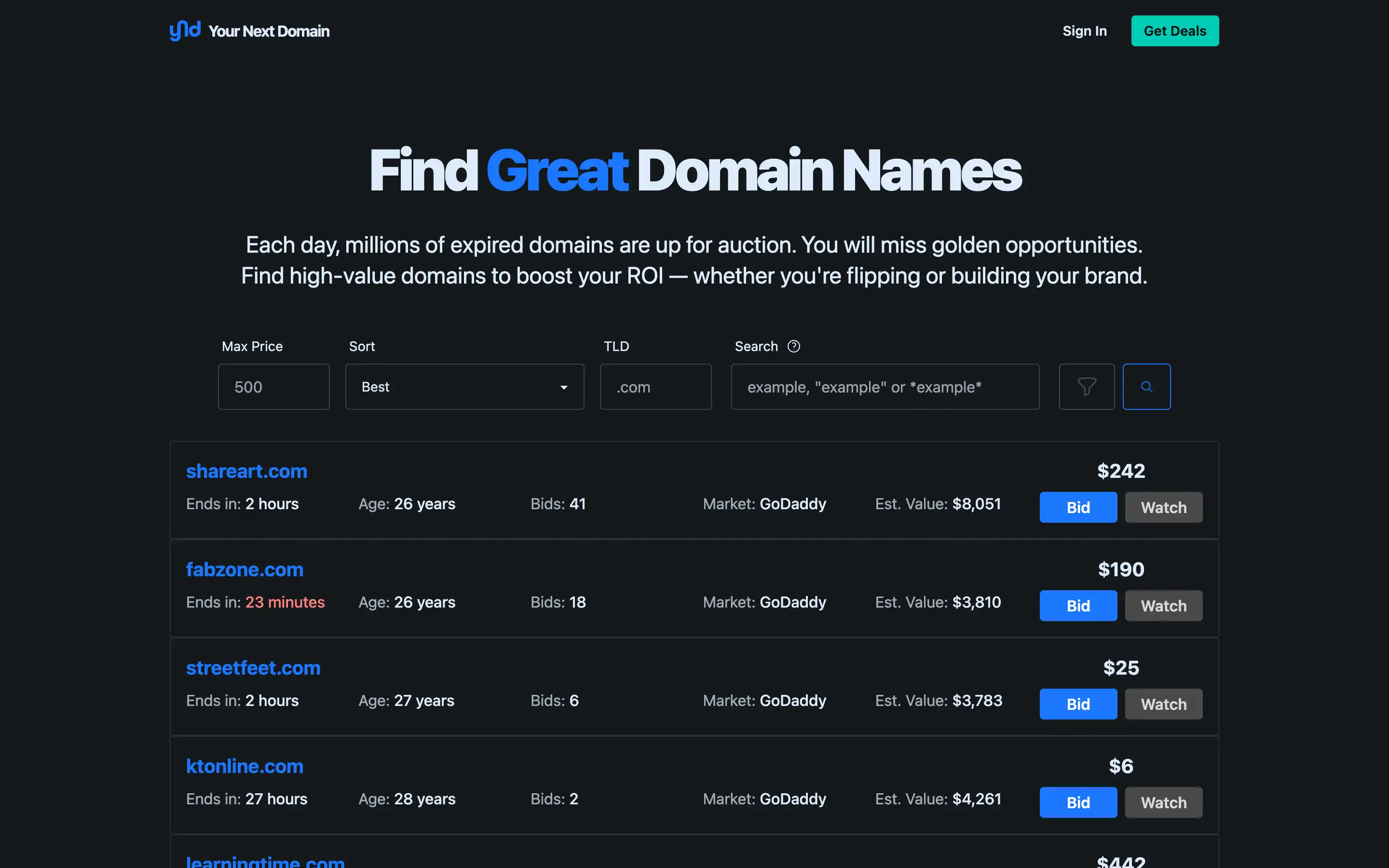Focus the Max Price input field

click(x=274, y=386)
